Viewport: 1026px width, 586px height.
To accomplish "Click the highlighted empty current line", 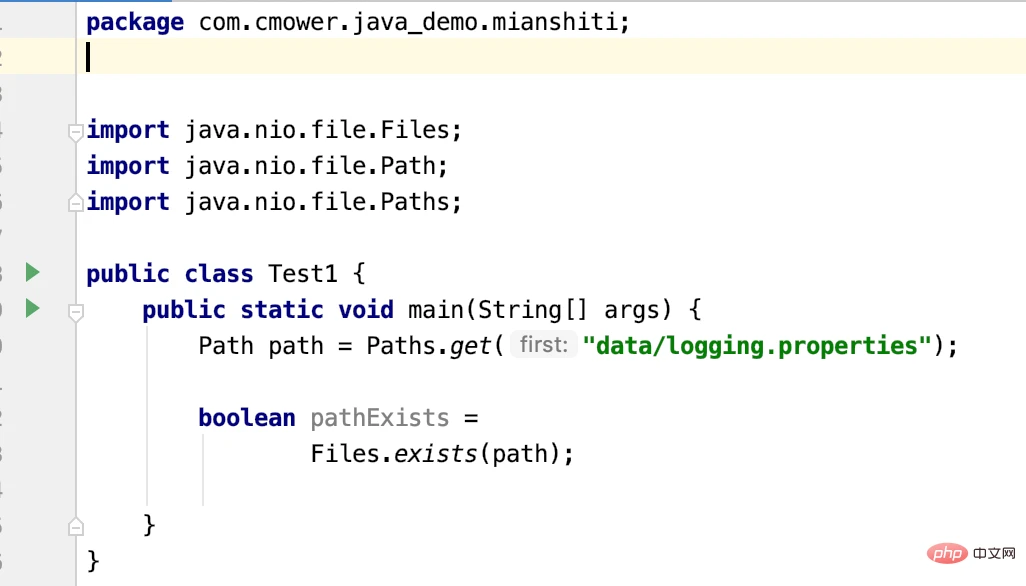I will tap(551, 56).
